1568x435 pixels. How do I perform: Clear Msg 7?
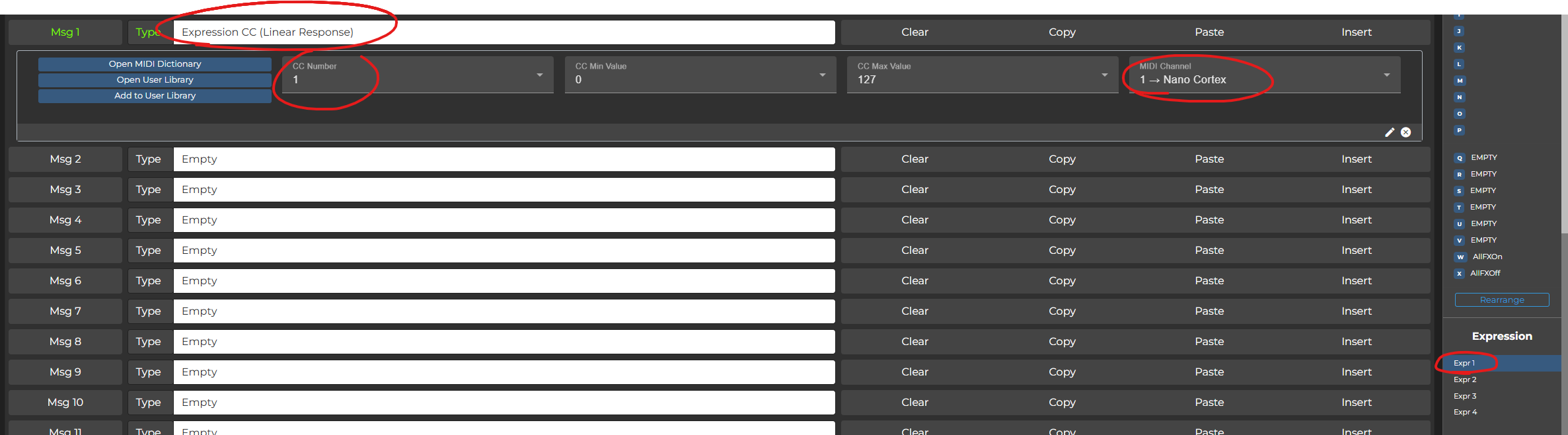915,311
